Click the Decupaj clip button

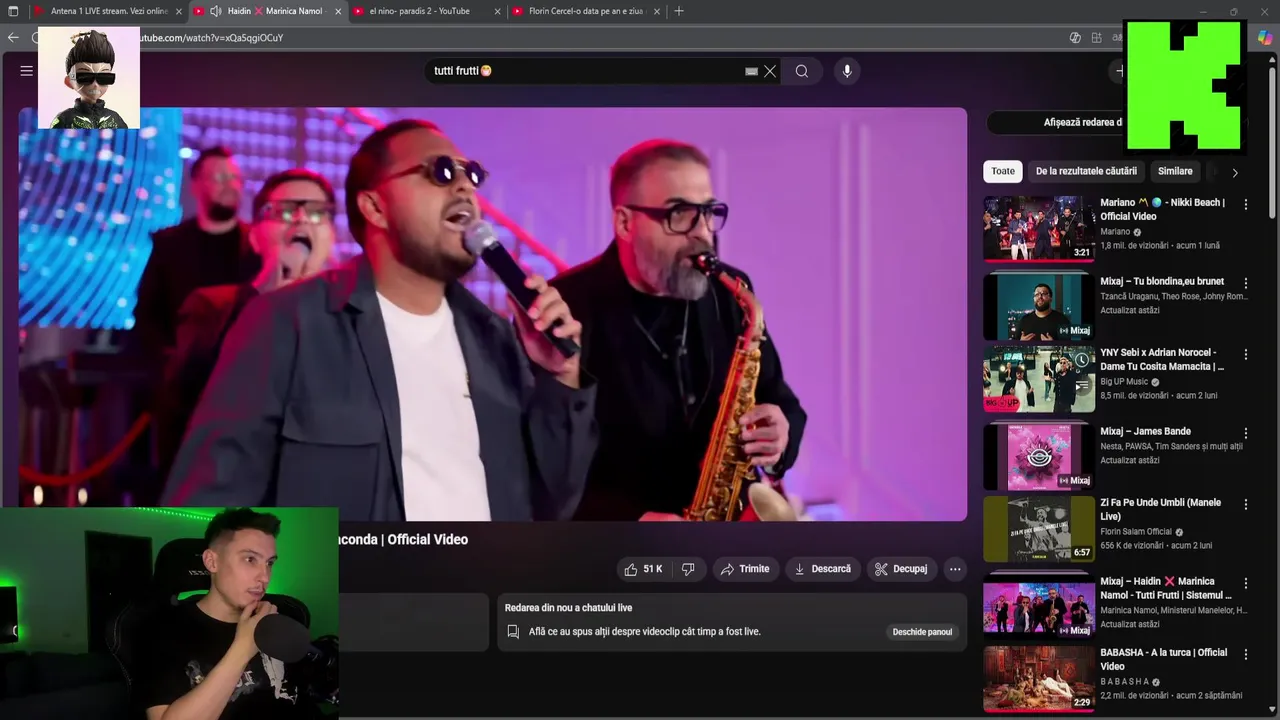pyautogui.click(x=901, y=569)
